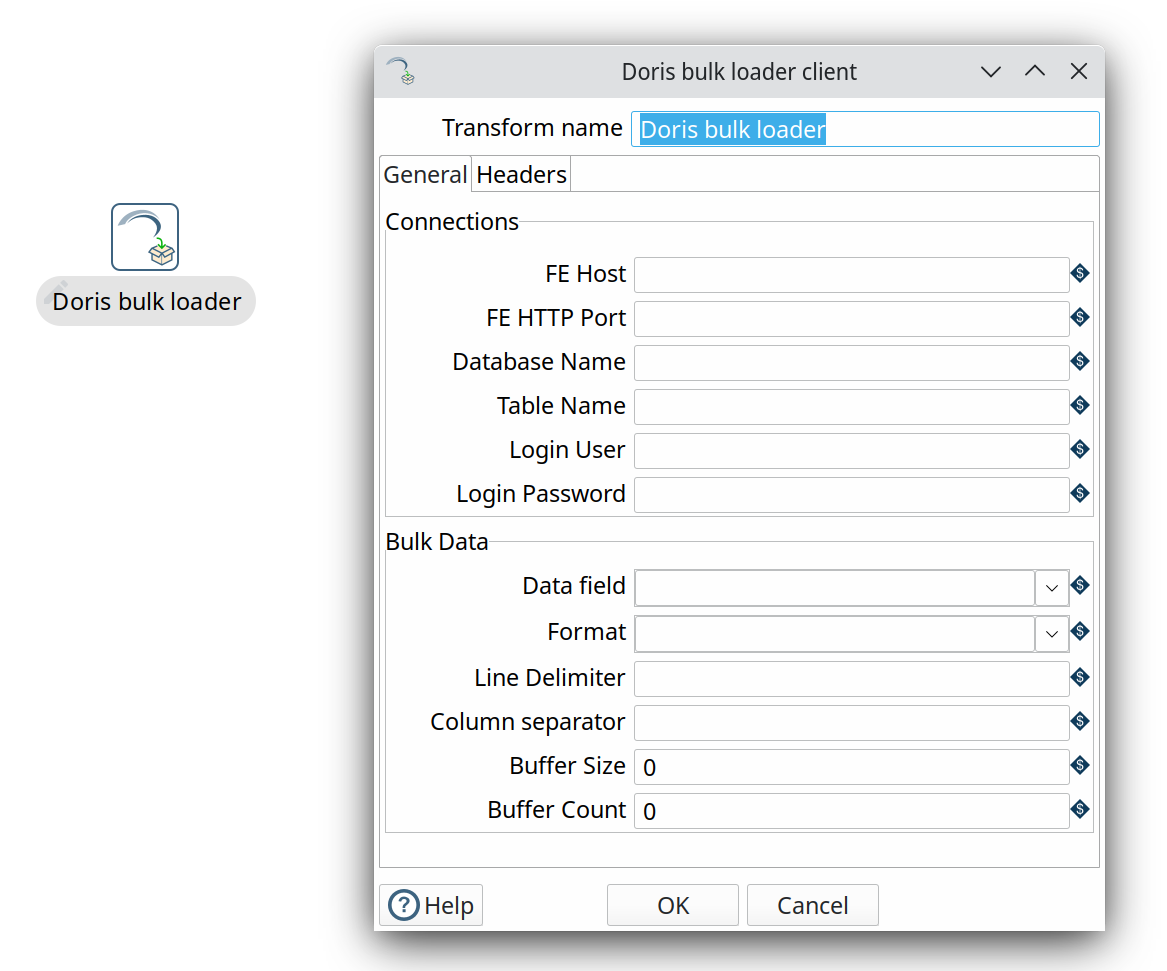Click the variable icon beside Line Delimiter
1167x971 pixels.
click(x=1080, y=677)
